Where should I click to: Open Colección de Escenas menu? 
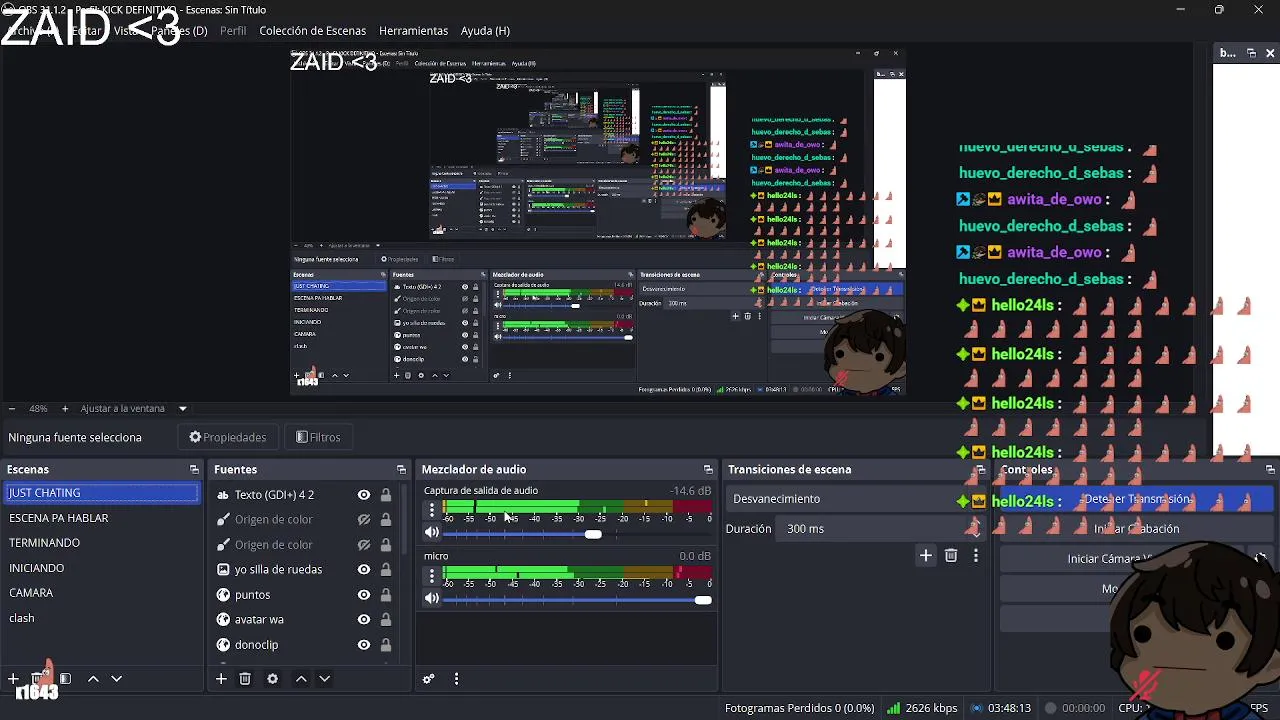[312, 31]
